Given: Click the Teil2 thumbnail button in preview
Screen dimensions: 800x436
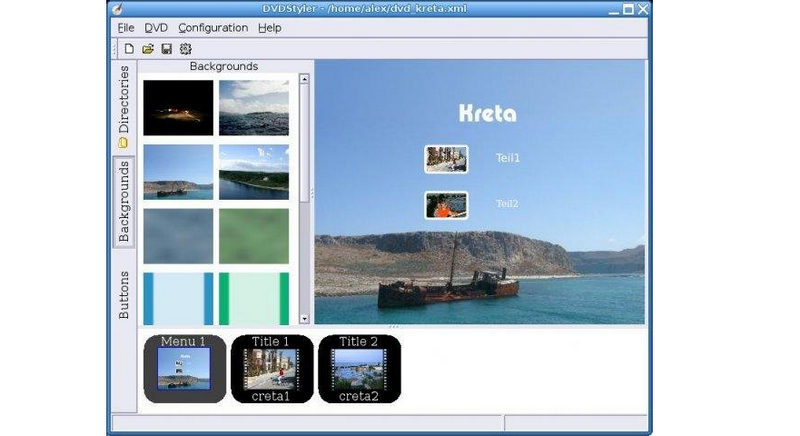Looking at the screenshot, I should pyautogui.click(x=446, y=206).
